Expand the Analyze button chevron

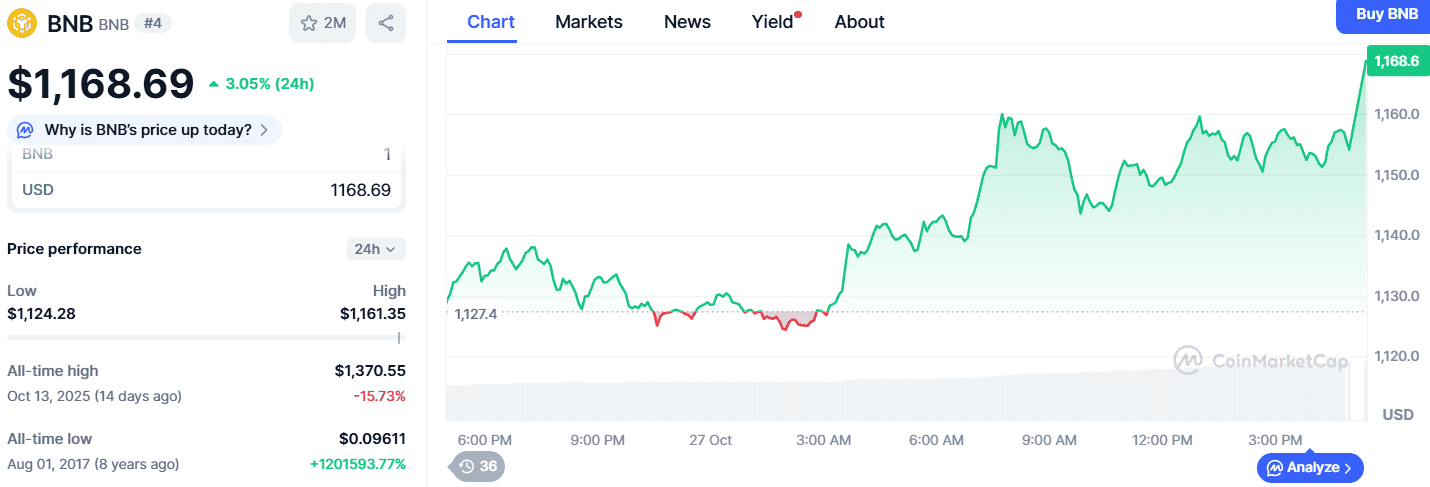(x=1348, y=467)
